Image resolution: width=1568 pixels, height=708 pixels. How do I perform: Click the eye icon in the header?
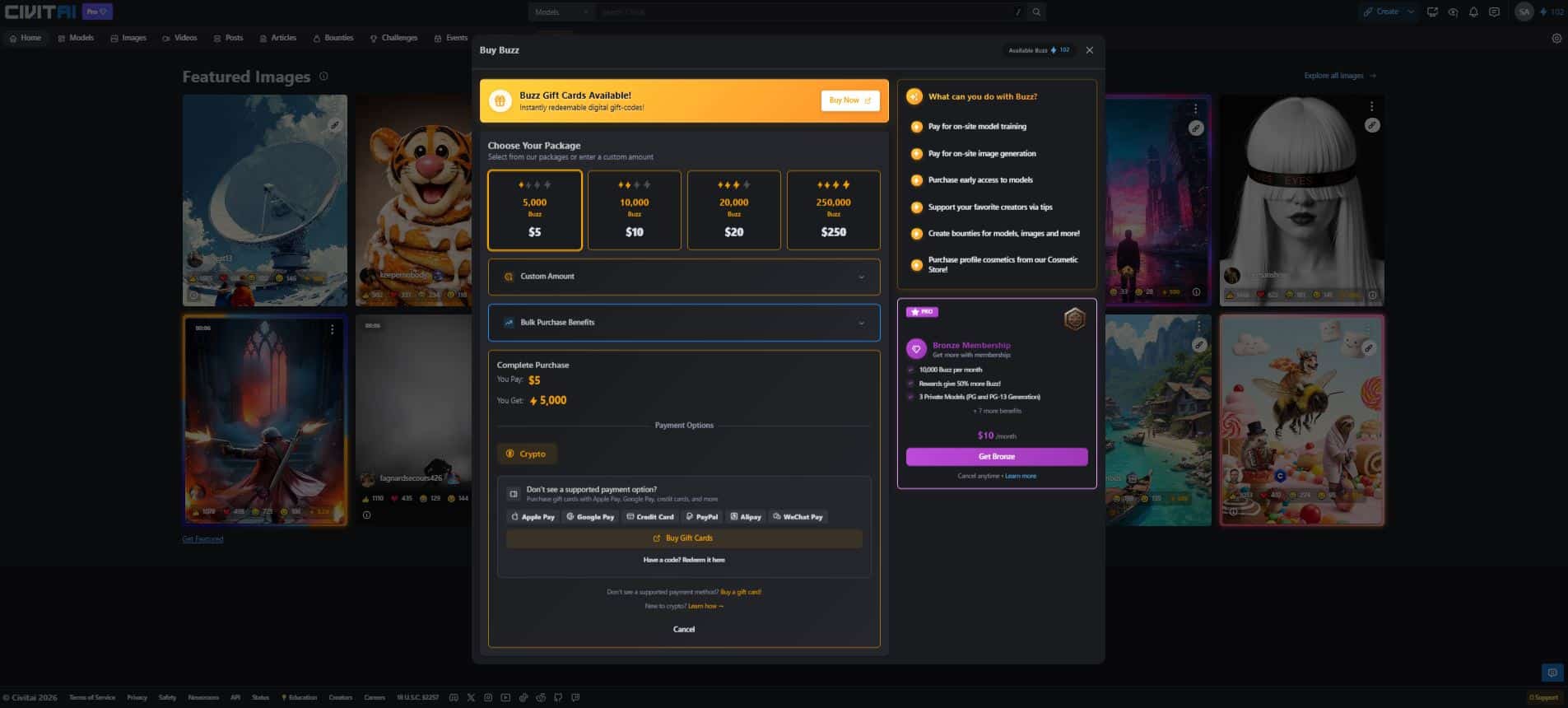coord(1453,12)
